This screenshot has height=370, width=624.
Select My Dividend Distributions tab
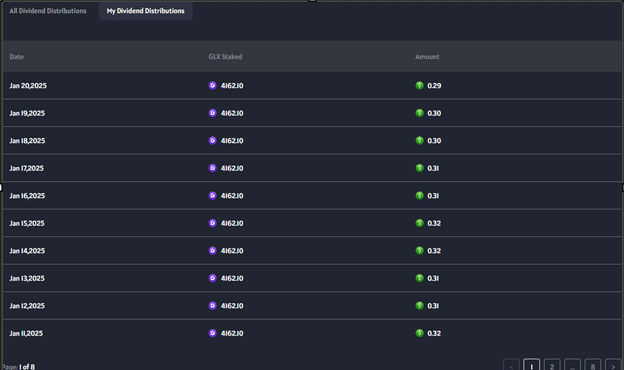coord(146,11)
